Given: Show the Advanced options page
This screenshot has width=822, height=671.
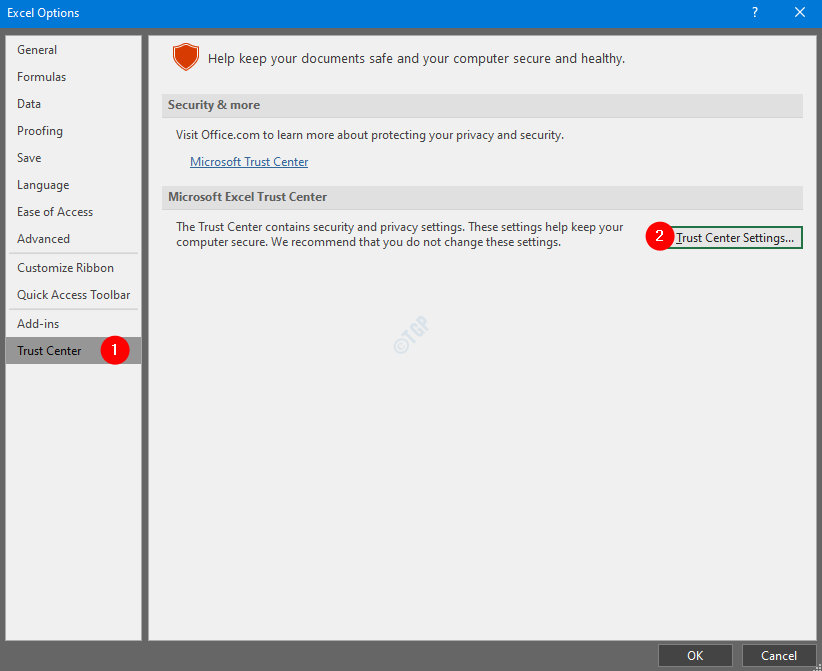Looking at the screenshot, I should [x=43, y=239].
